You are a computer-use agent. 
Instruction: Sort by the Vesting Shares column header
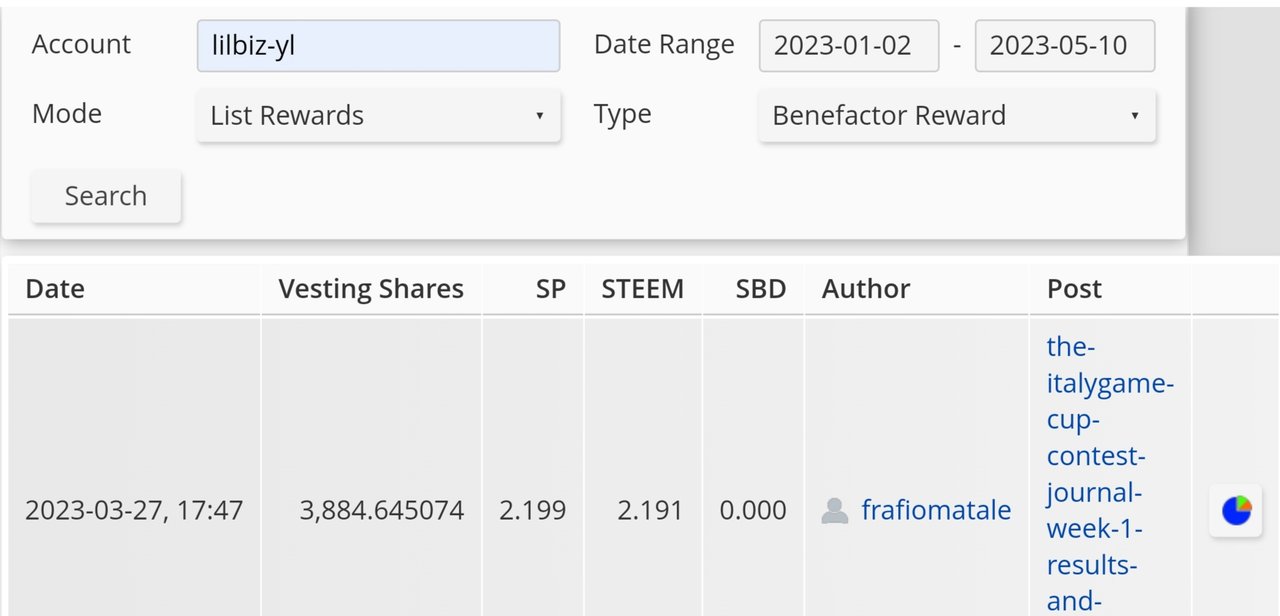click(371, 289)
